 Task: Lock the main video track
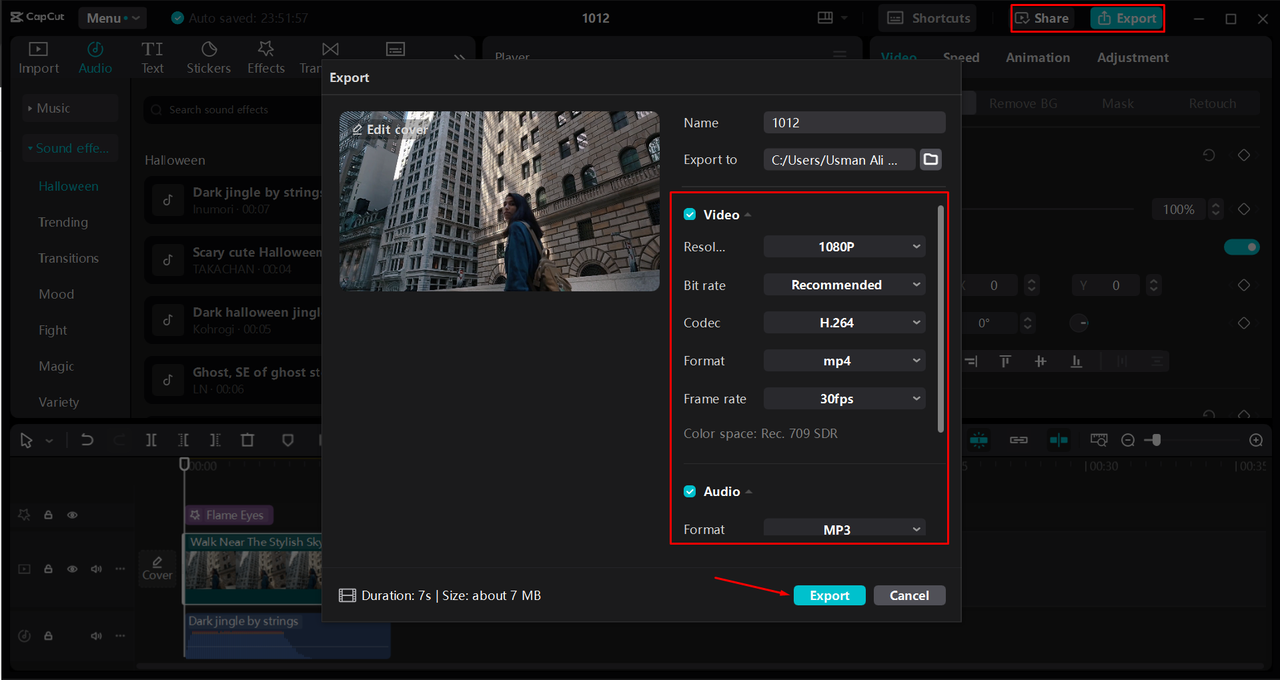pos(48,569)
